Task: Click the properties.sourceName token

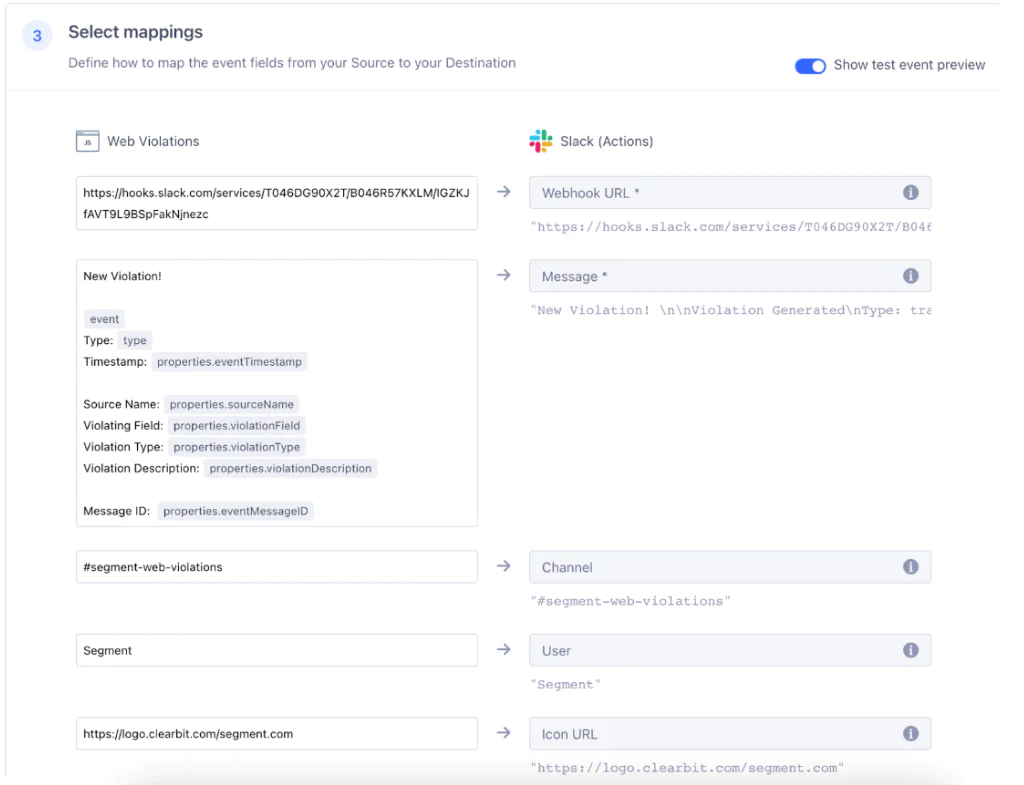Action: (x=232, y=404)
